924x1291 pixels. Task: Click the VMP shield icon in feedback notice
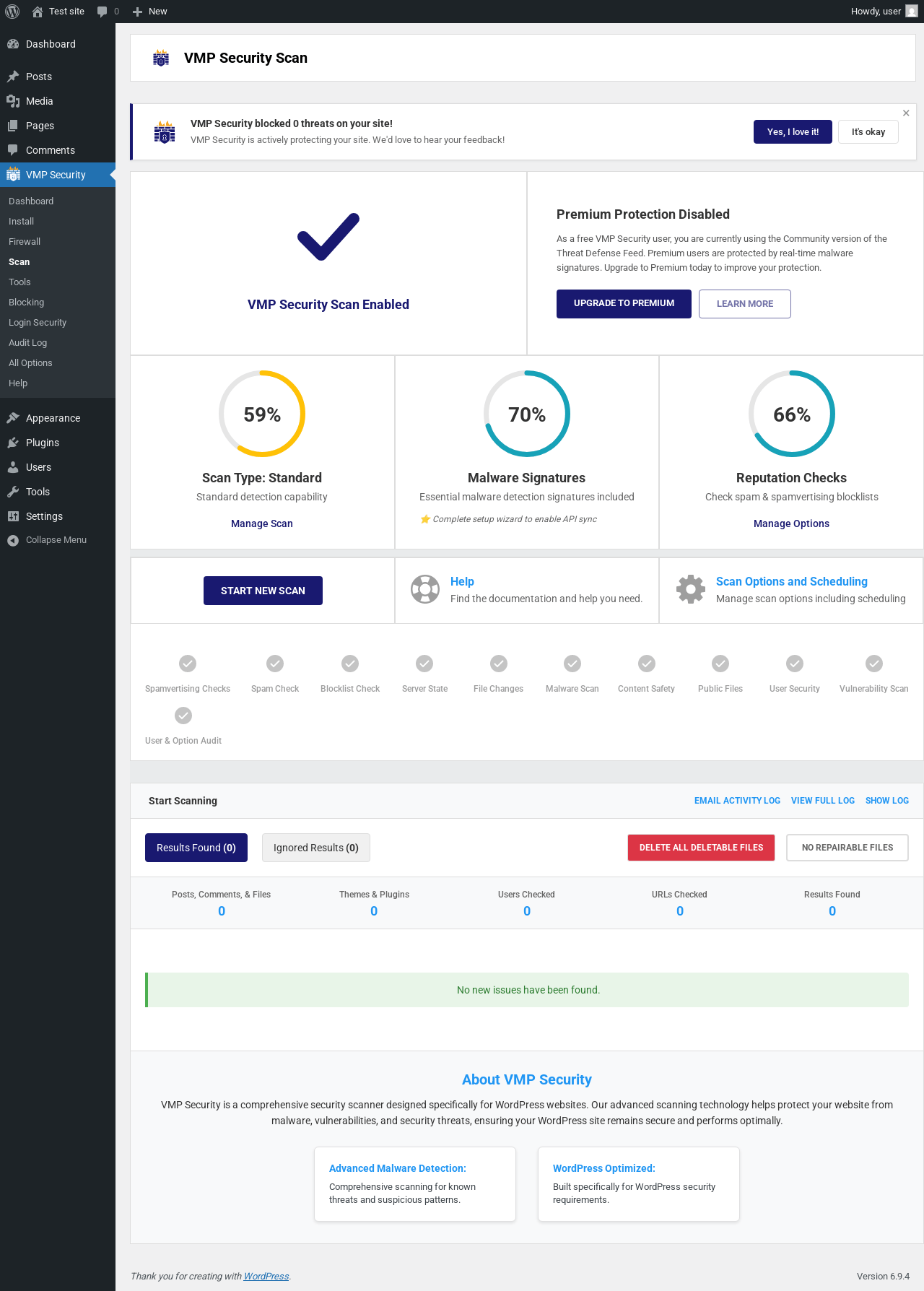tap(165, 132)
